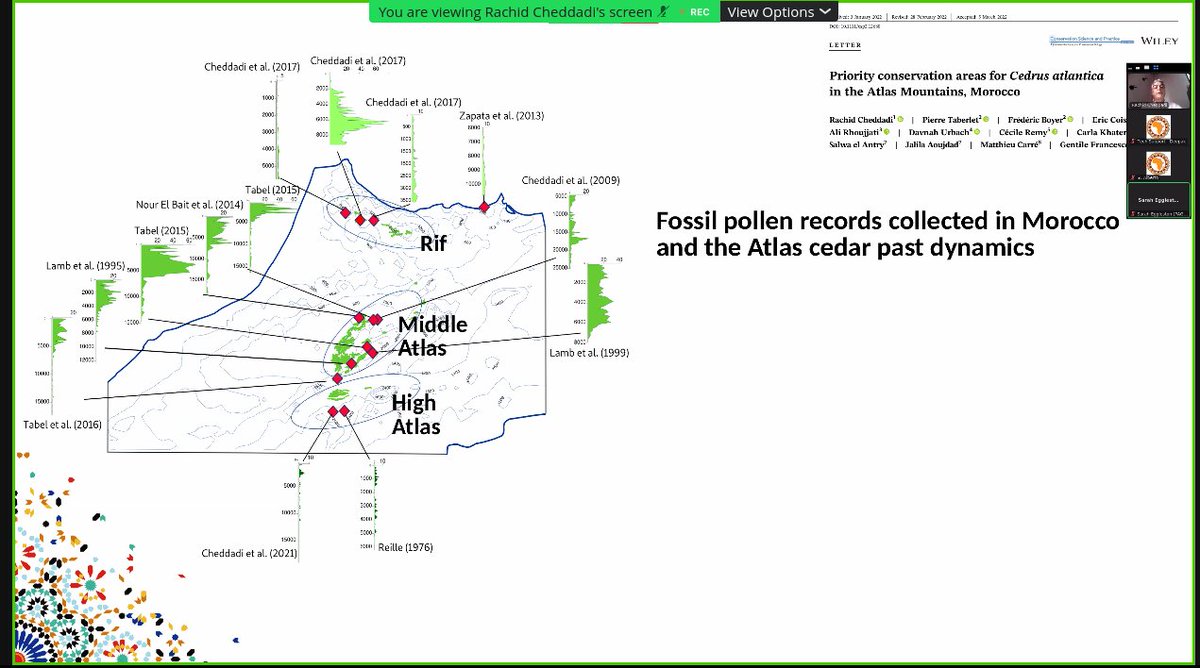Click the 'Cheddadi et al. (2021)' citation

250,553
